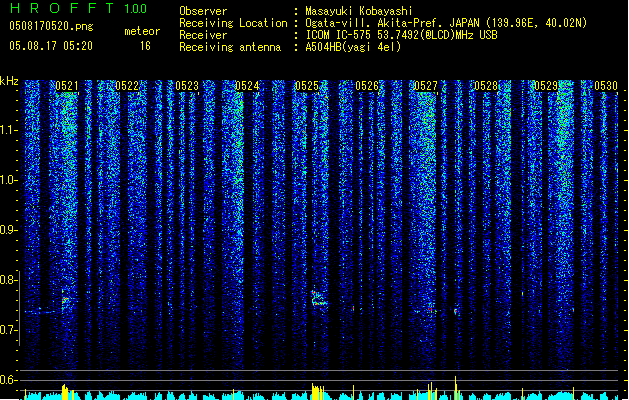Click the 0522 time marker

tap(127, 86)
